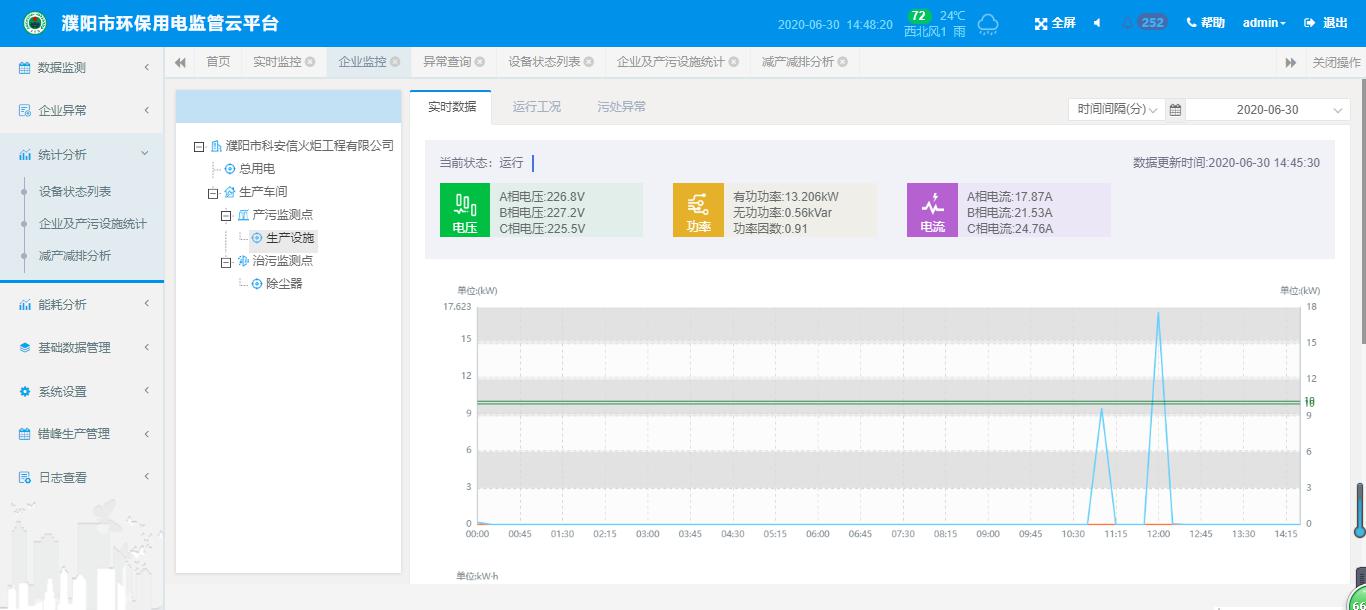Close the 异常查询 tab

click(x=480, y=62)
